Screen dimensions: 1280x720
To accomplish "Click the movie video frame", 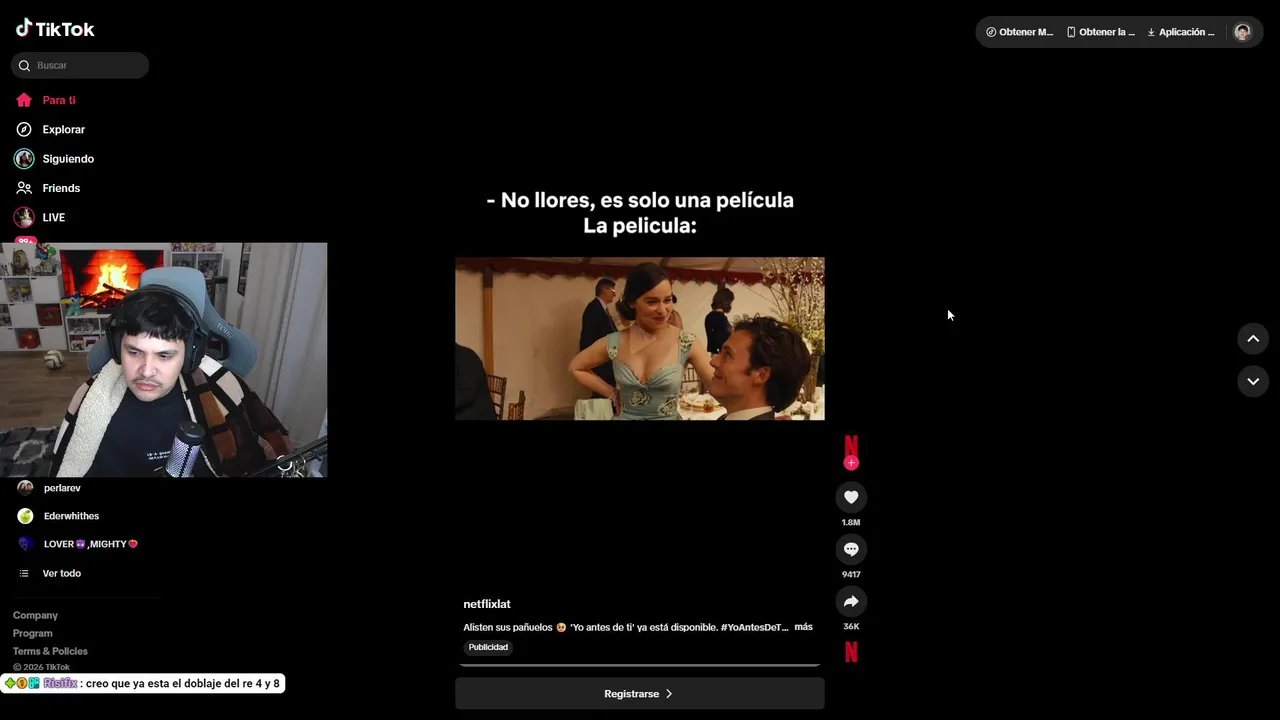I will [x=640, y=339].
